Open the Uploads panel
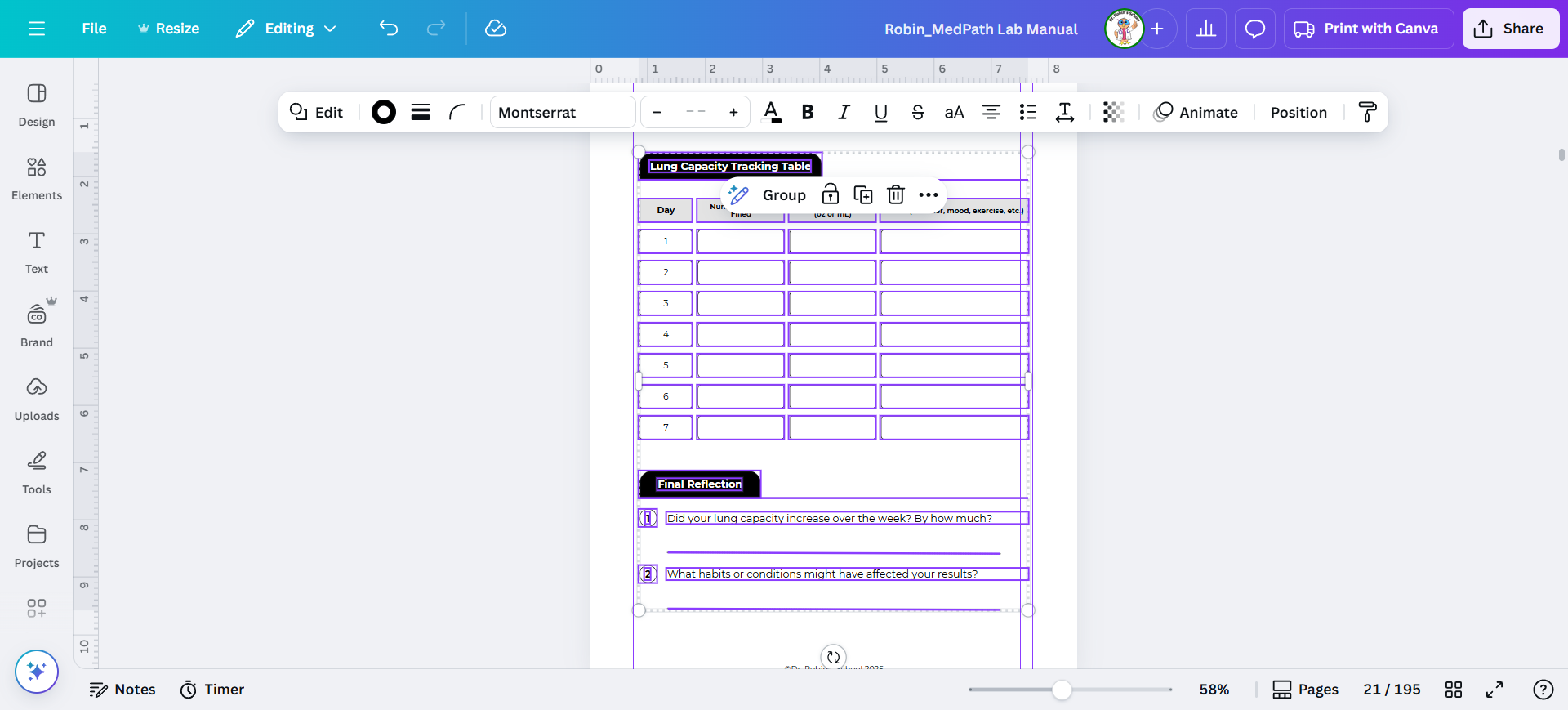 click(37, 399)
